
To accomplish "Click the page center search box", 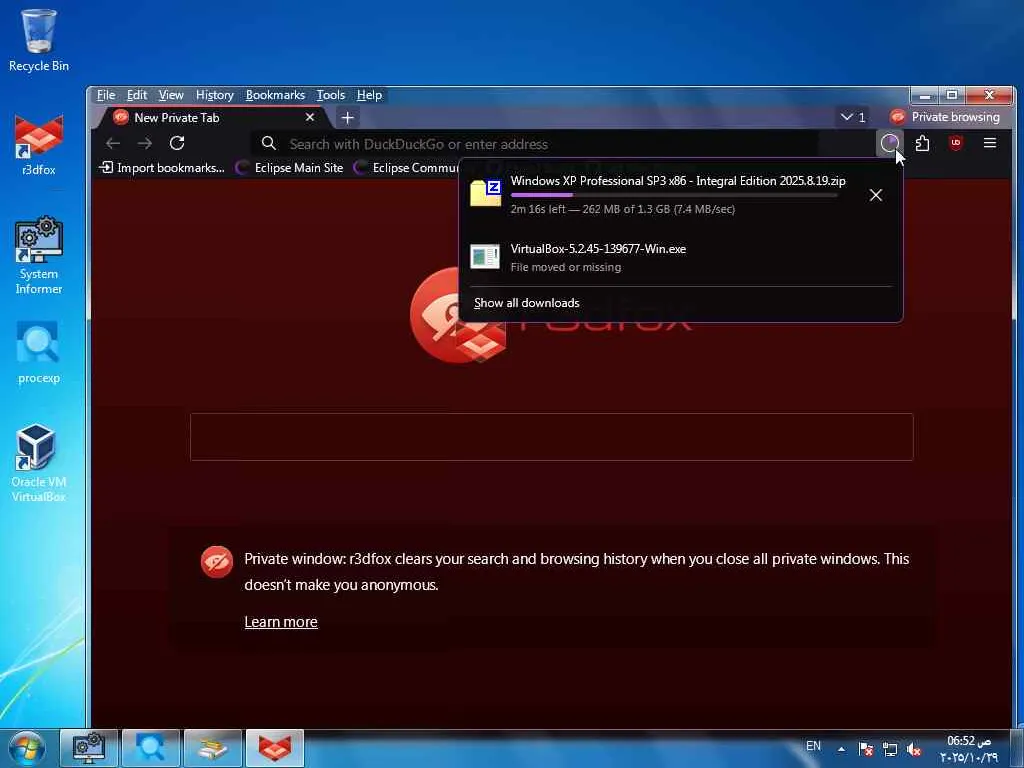I will 551,437.
